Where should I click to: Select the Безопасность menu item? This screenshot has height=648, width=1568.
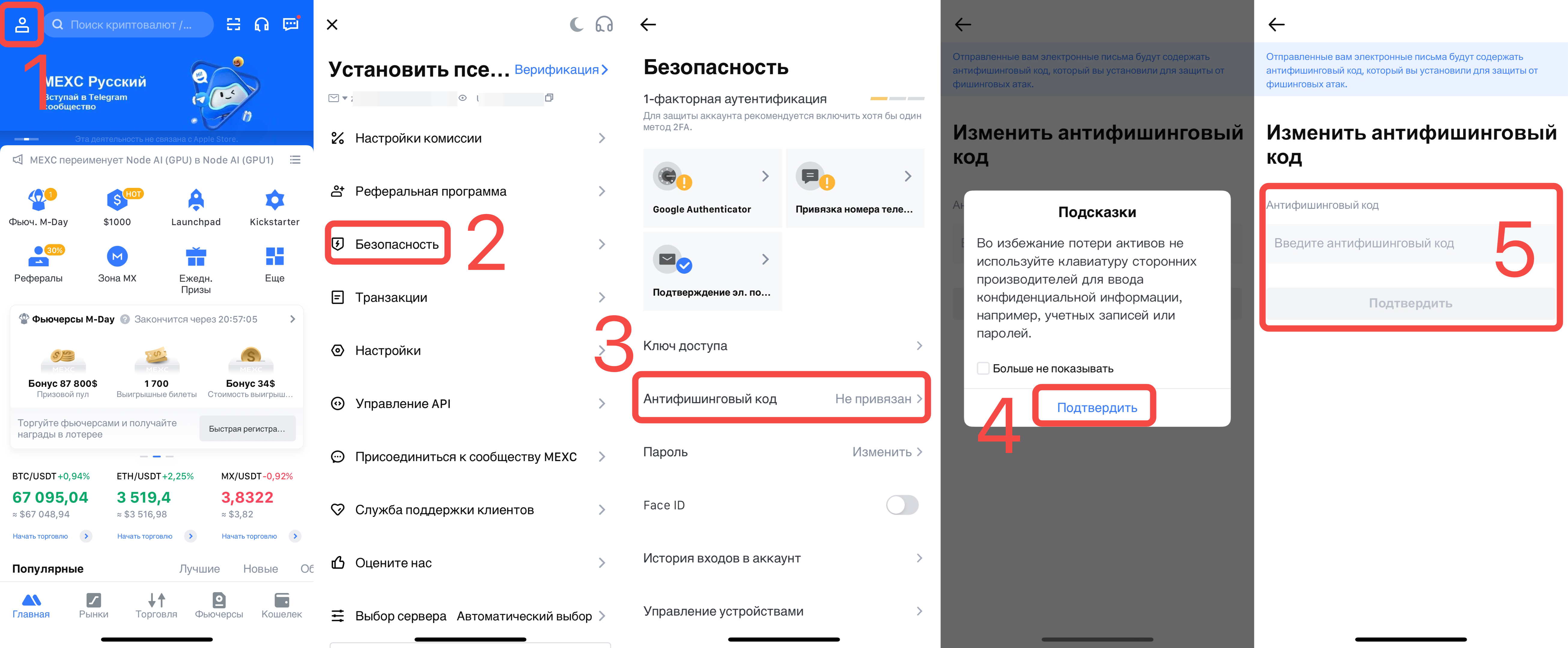click(397, 244)
